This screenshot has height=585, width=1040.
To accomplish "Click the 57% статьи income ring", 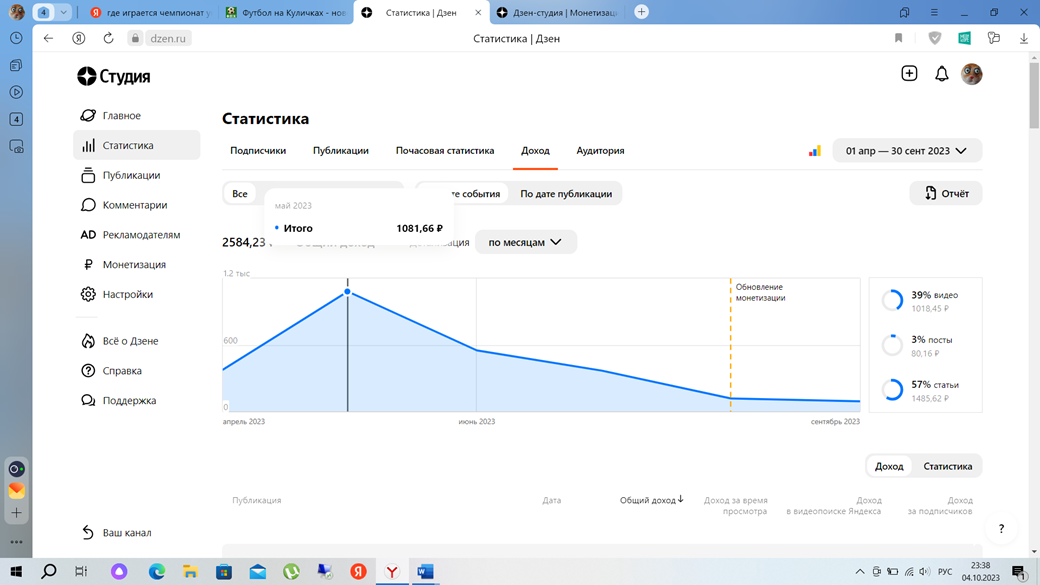I will pos(892,390).
